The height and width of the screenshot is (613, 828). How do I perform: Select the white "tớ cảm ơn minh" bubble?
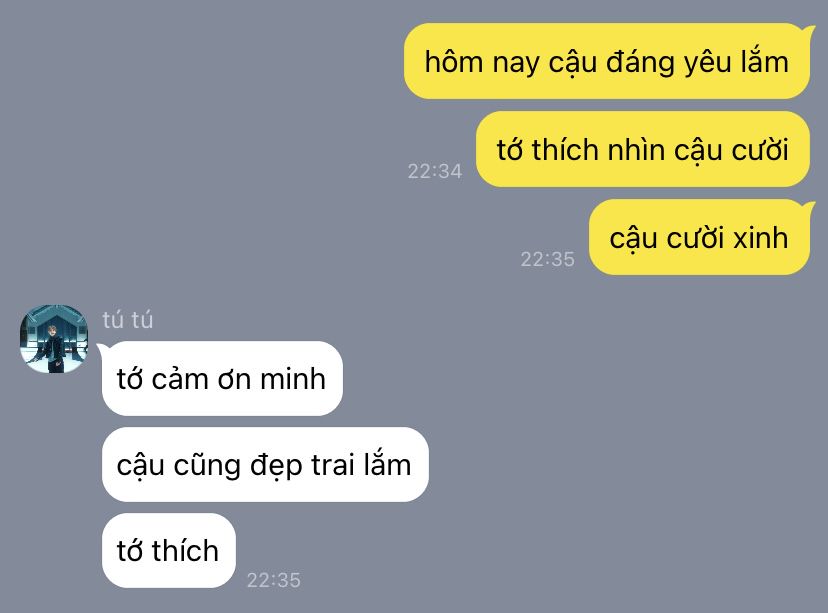pyautogui.click(x=222, y=379)
